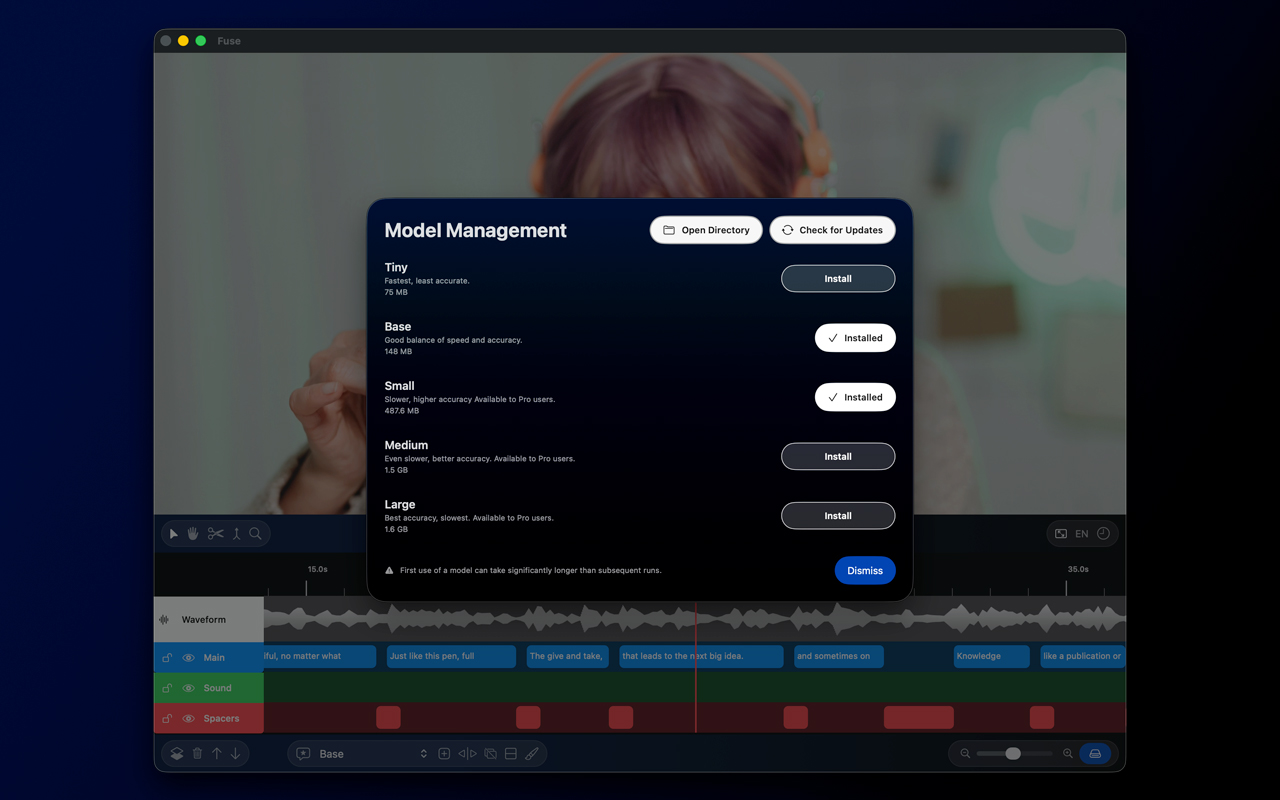Toggle the lock on the Spacers track

167,719
